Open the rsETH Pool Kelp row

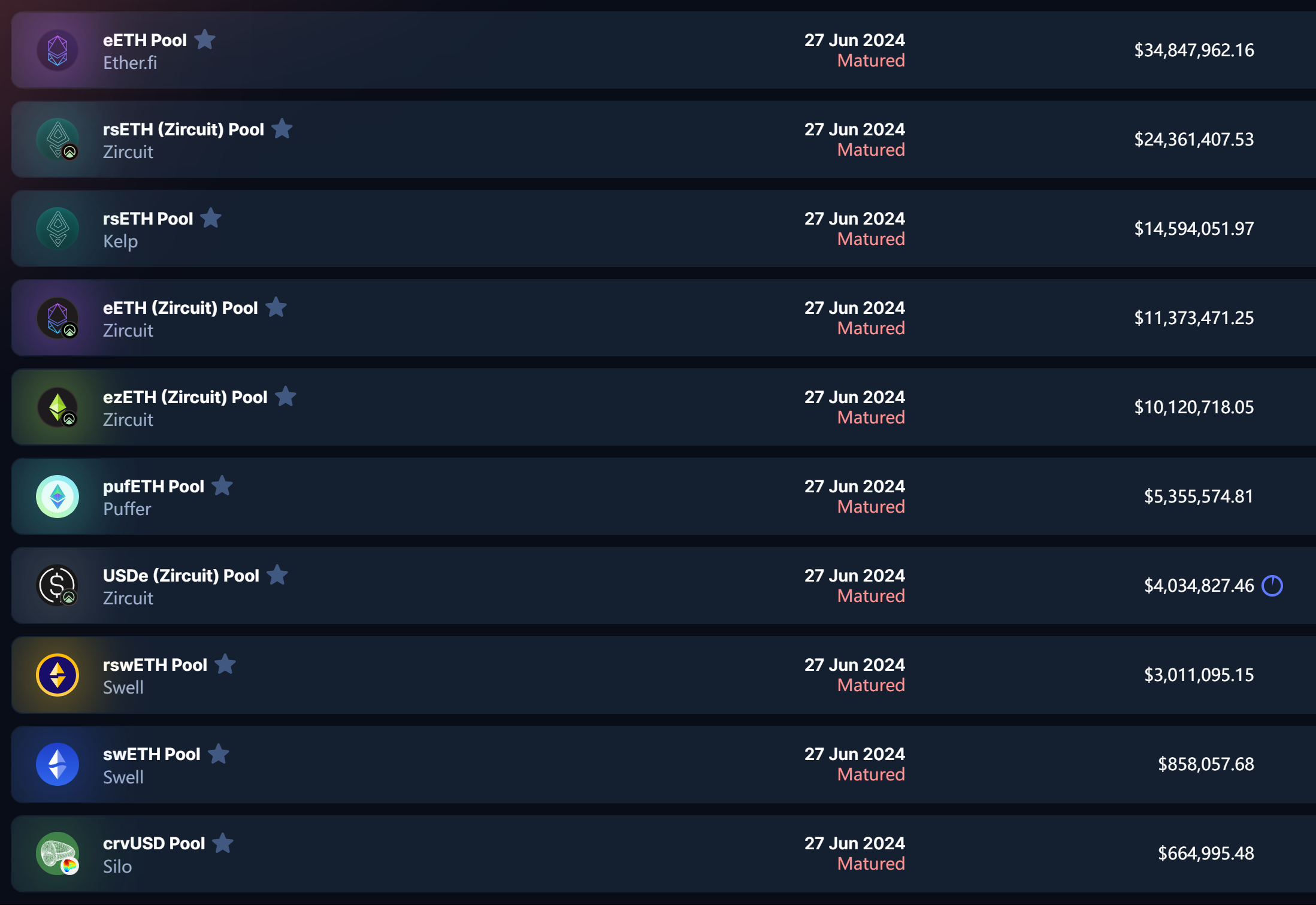coord(148,219)
